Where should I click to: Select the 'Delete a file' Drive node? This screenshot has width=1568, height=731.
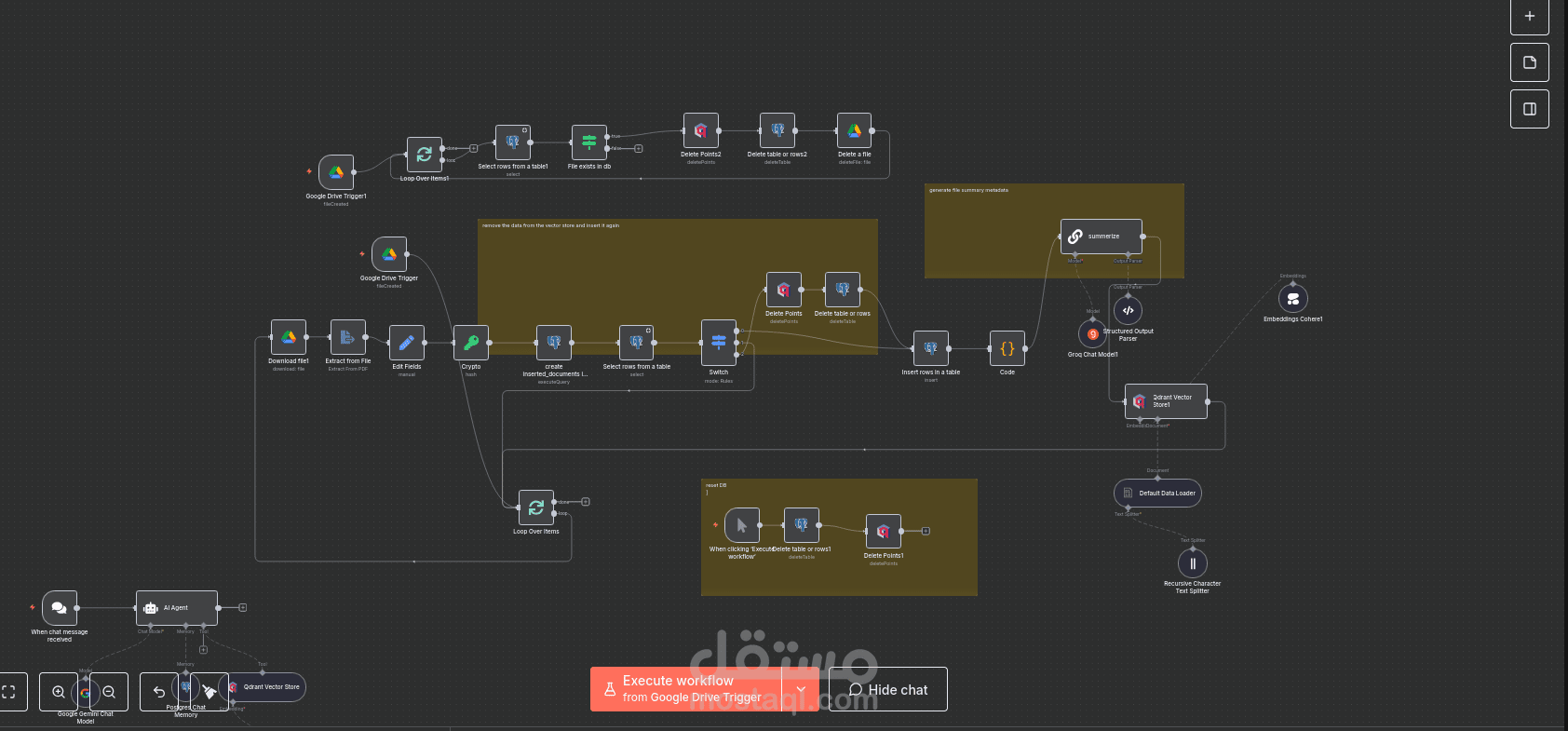pyautogui.click(x=855, y=131)
